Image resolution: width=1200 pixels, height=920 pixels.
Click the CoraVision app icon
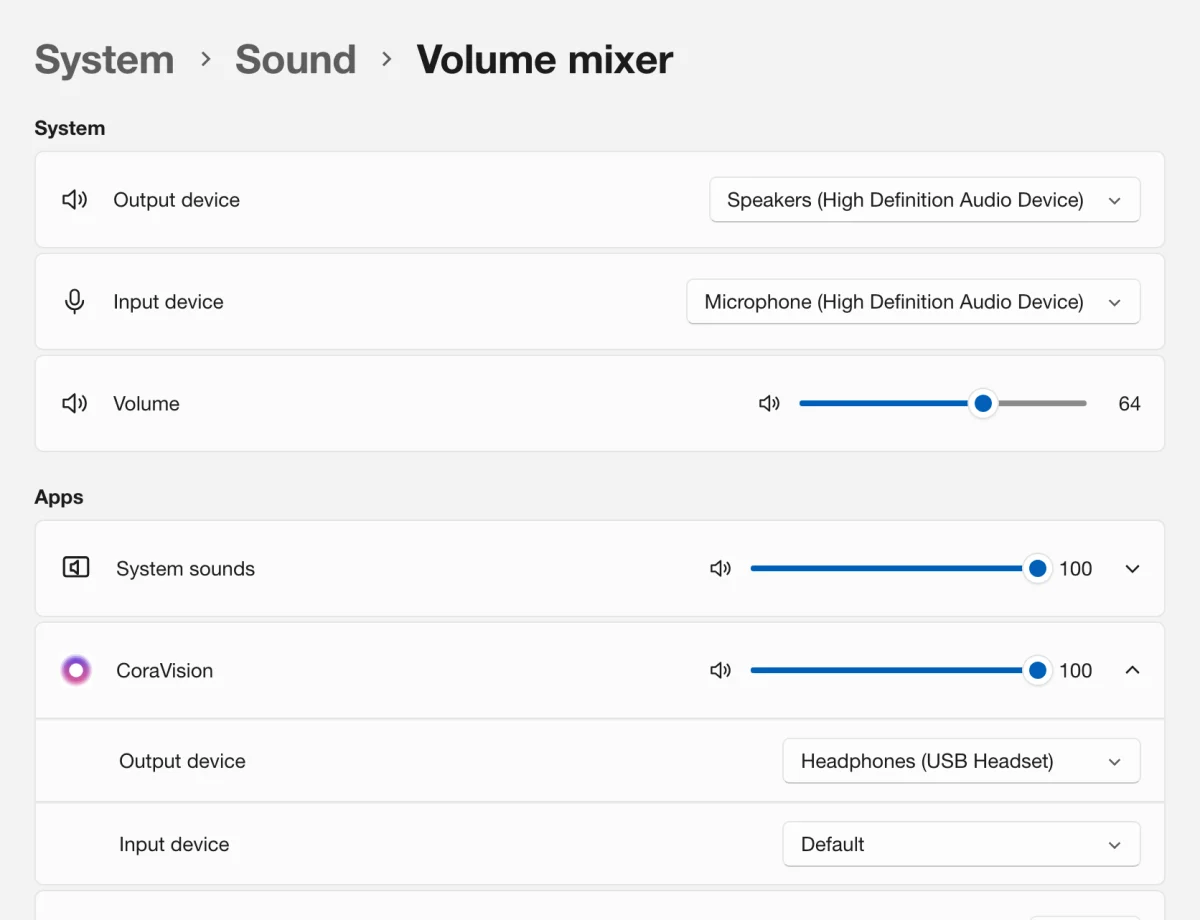coord(76,671)
